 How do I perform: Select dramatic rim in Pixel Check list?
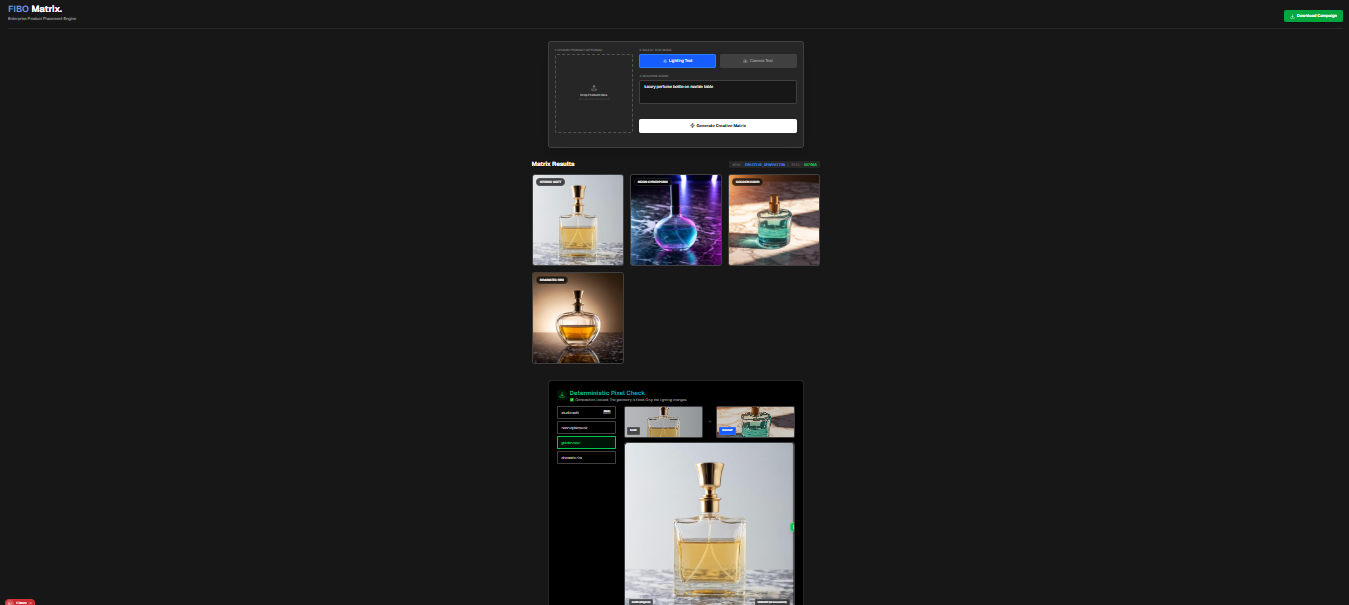(586, 457)
